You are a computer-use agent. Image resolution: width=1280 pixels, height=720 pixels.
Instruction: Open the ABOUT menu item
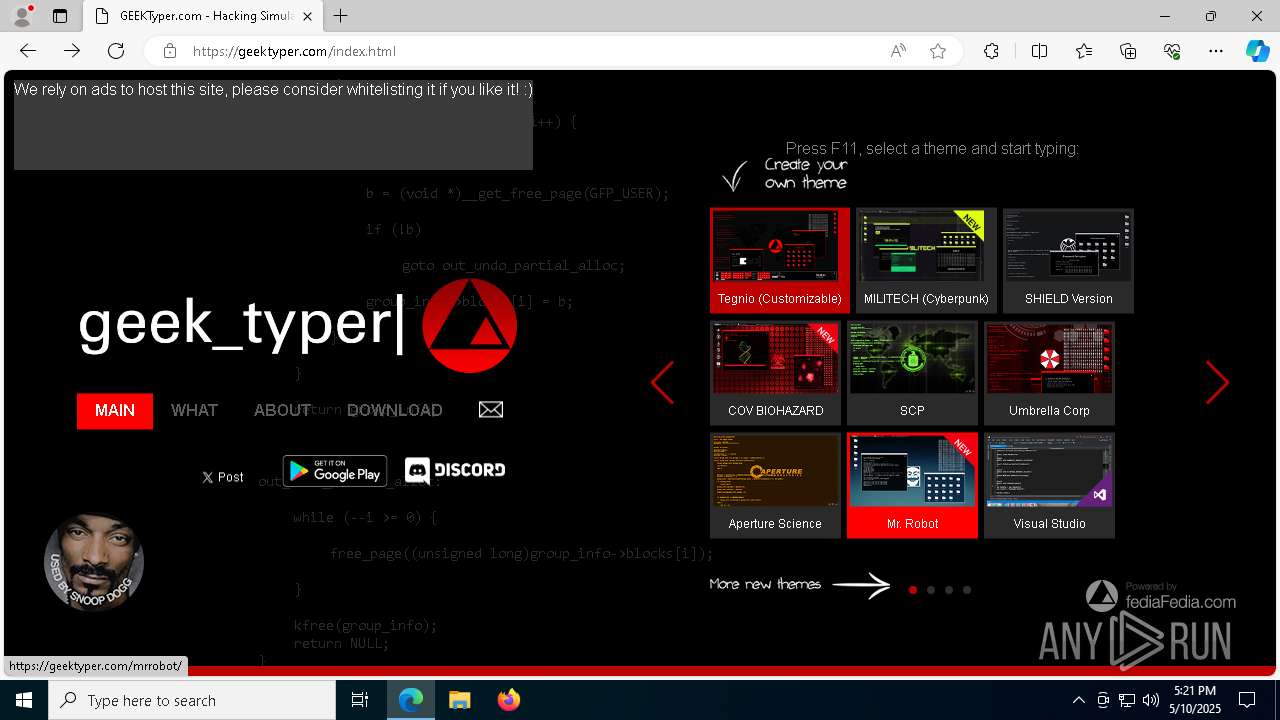click(282, 410)
